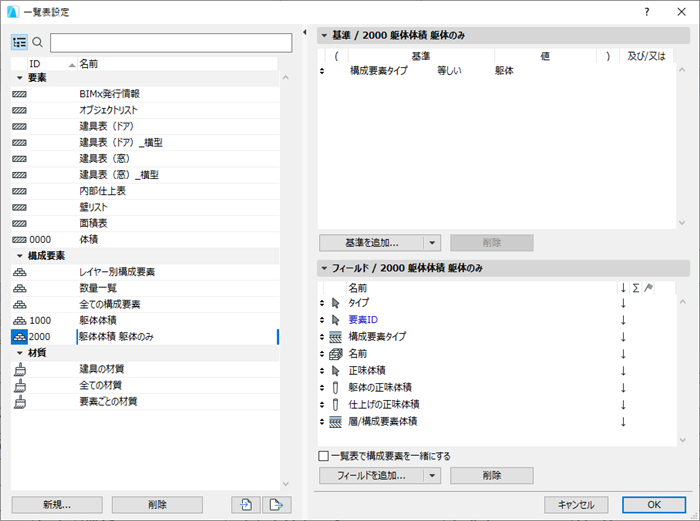This screenshot has height=521, width=700.
Task: Toggle sort arrow for 名前 field row
Action: coord(623,354)
